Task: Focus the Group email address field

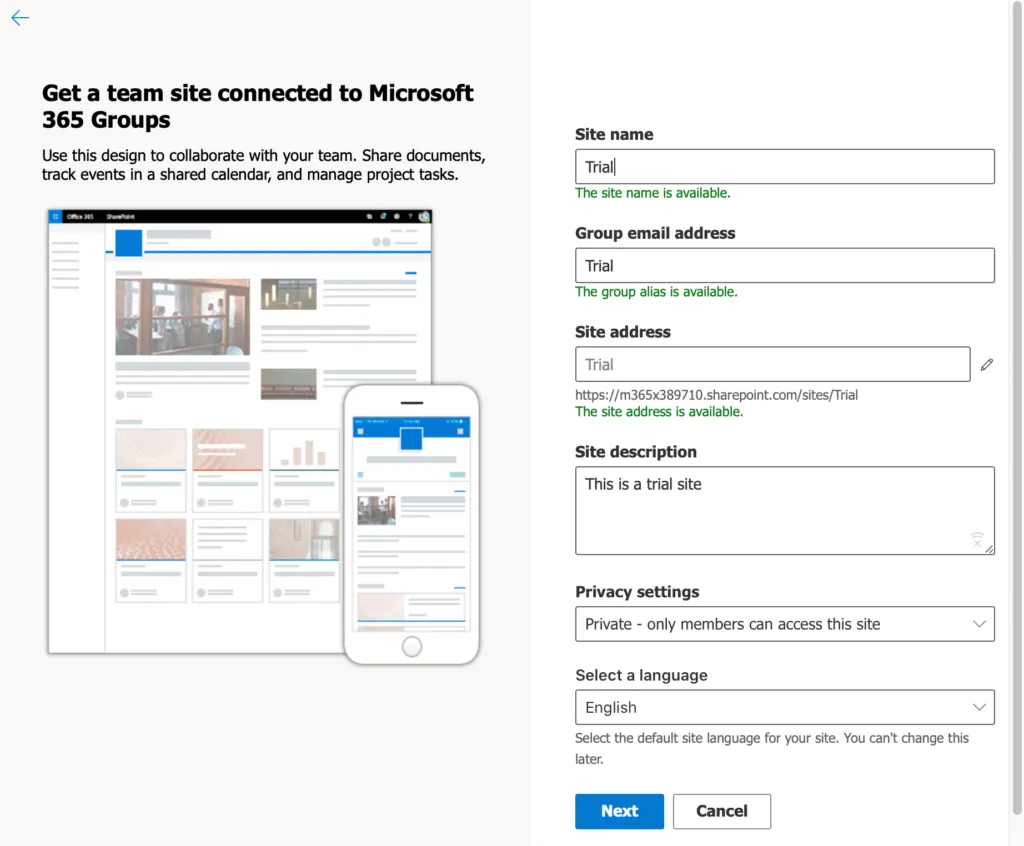Action: [x=784, y=265]
